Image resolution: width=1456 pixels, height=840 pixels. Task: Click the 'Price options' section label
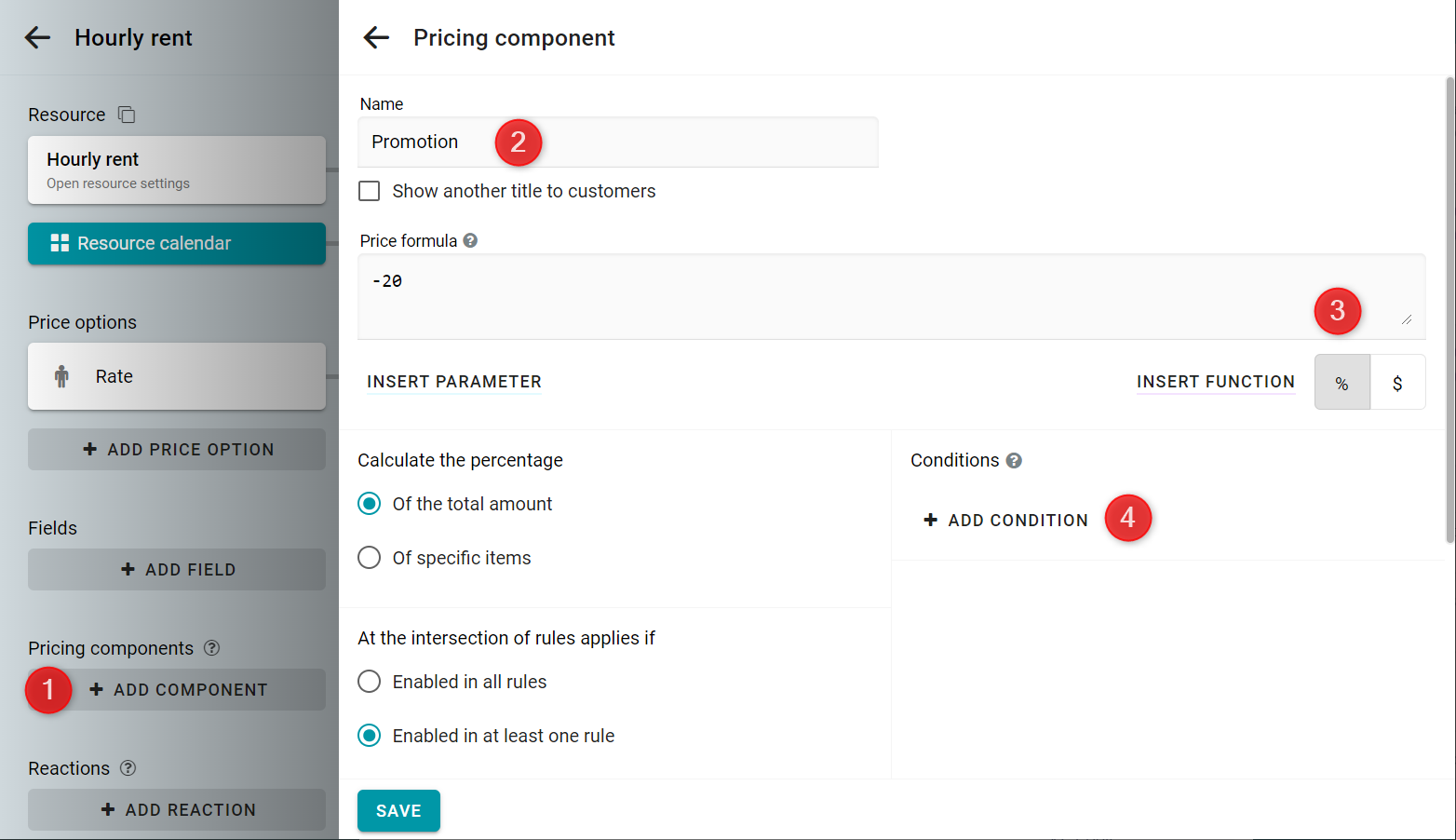click(82, 322)
